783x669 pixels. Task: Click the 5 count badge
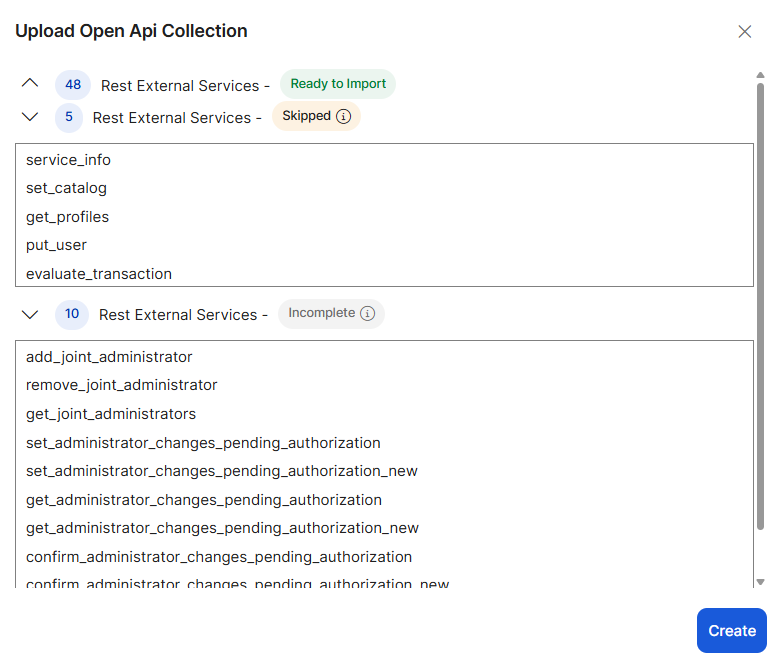pos(69,117)
